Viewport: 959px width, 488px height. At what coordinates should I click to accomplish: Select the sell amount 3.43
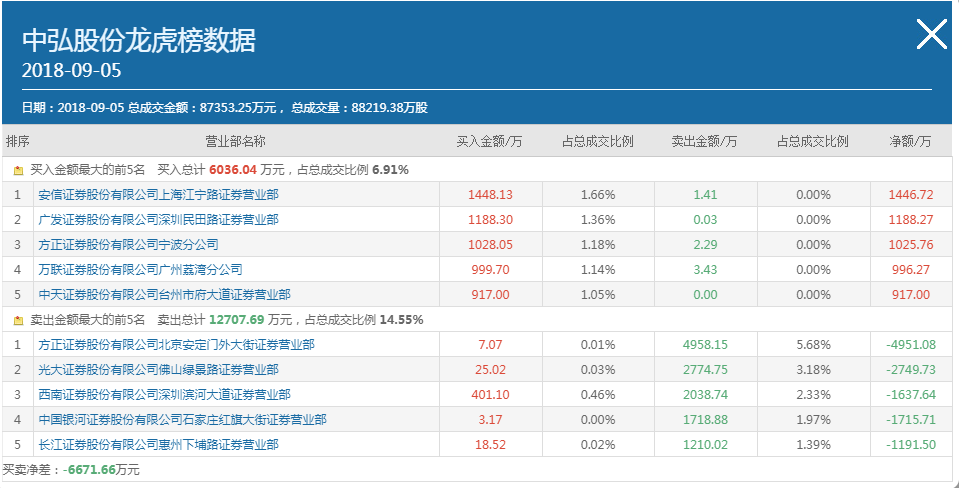click(x=705, y=270)
